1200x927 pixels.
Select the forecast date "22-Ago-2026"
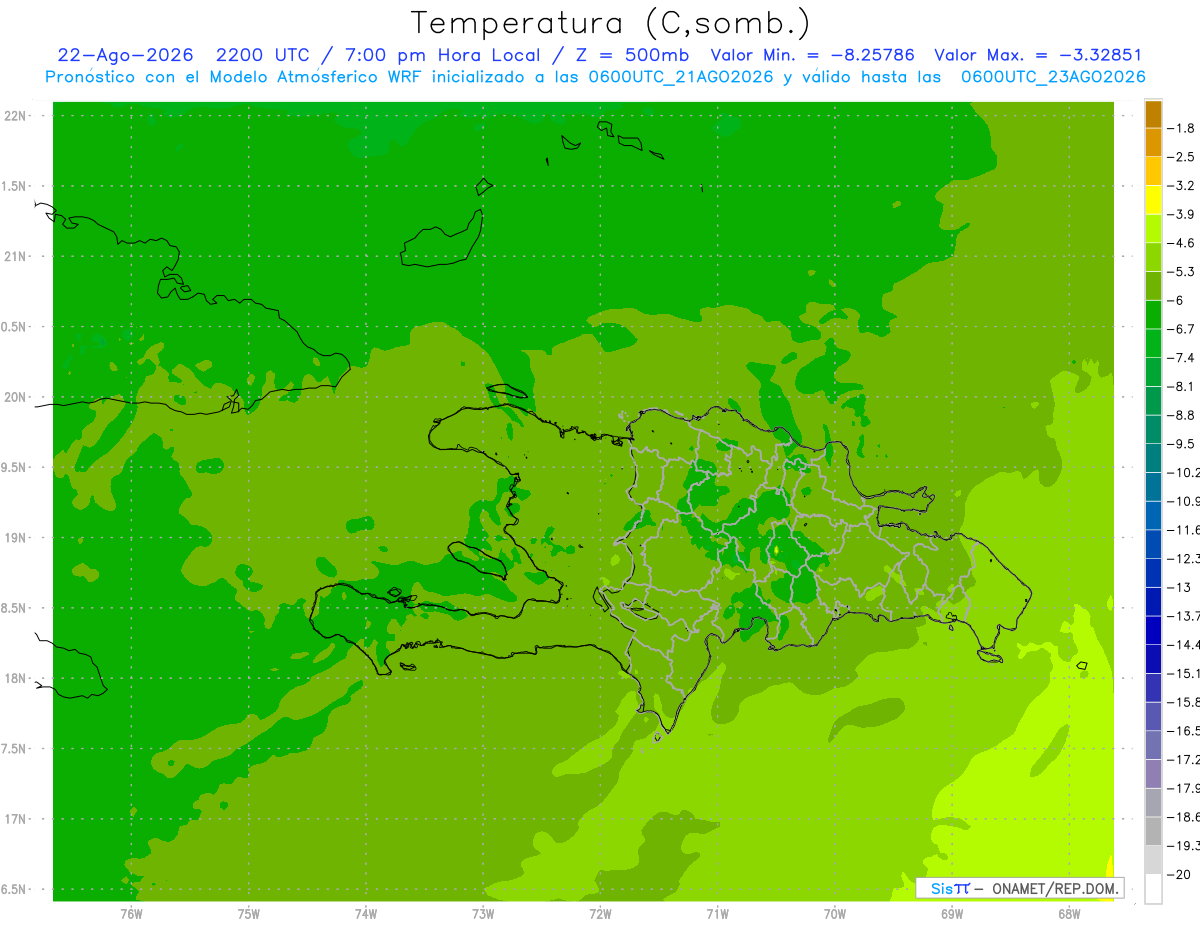(126, 55)
